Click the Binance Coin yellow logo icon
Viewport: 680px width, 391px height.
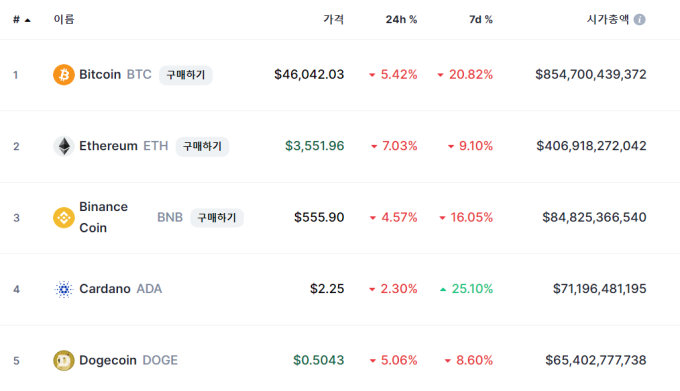[x=64, y=218]
